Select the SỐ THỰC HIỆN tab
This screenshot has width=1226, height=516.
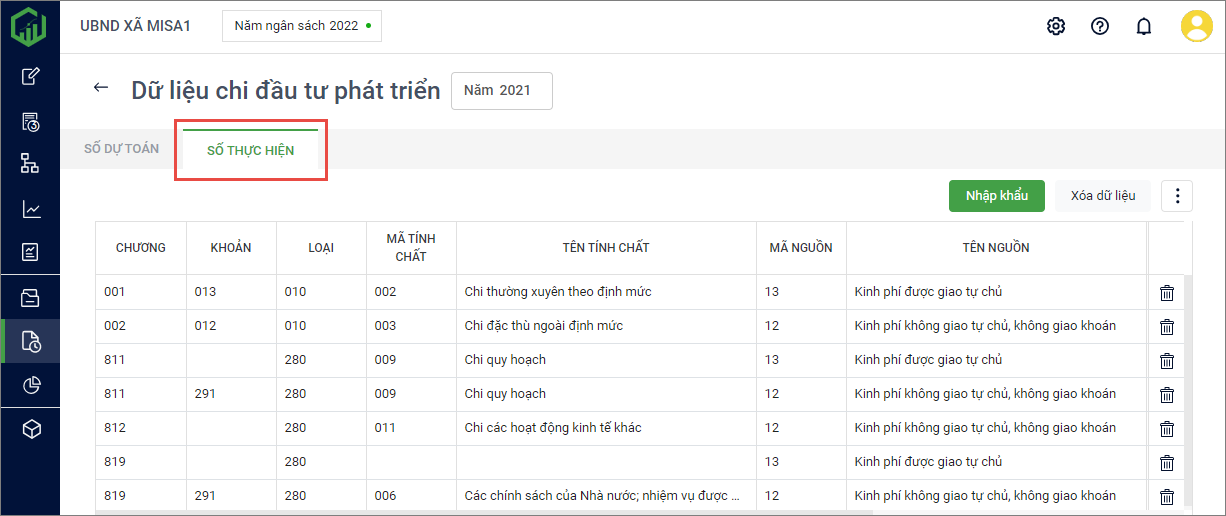[x=250, y=150]
